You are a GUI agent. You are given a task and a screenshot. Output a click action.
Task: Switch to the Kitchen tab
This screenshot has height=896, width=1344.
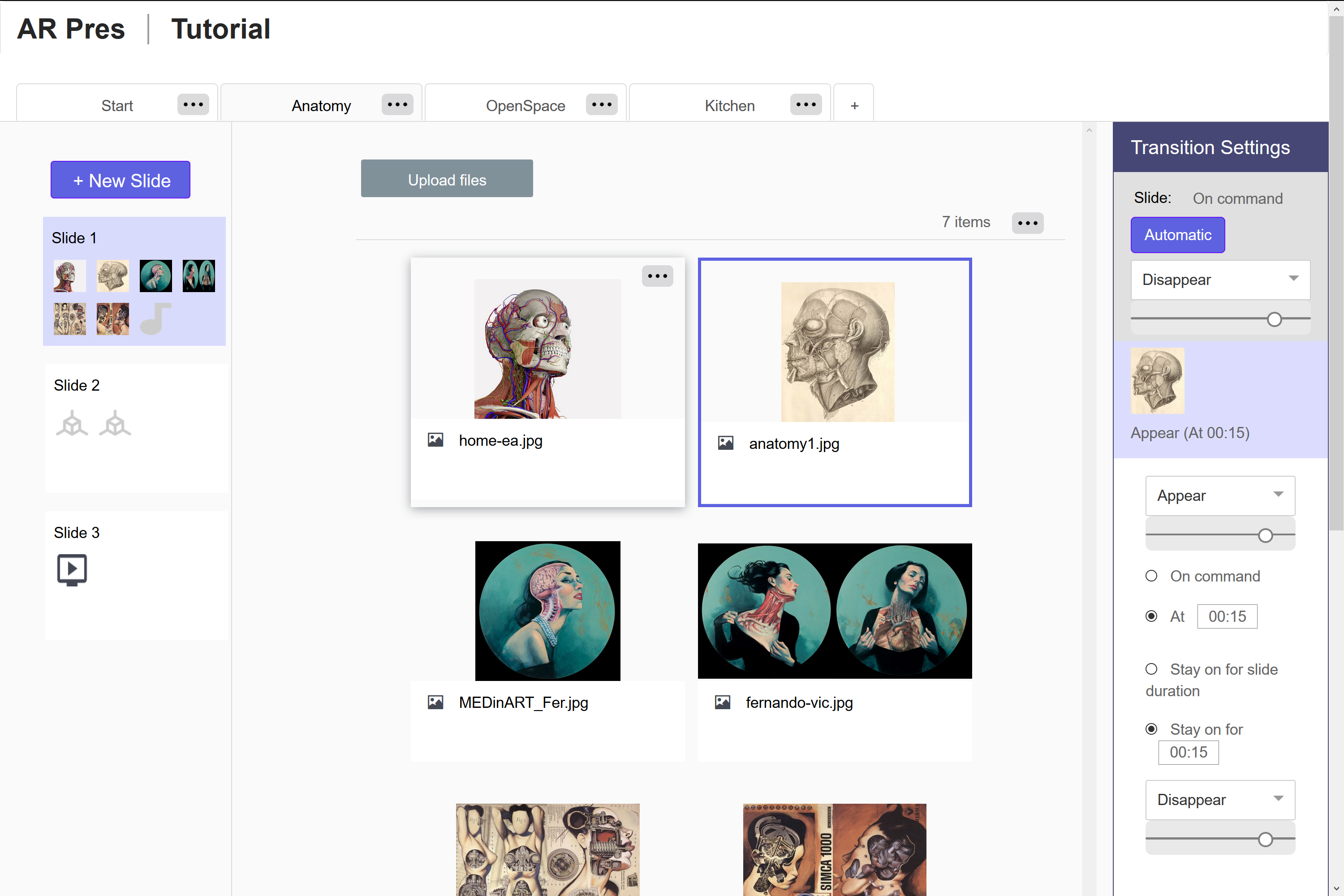(729, 104)
